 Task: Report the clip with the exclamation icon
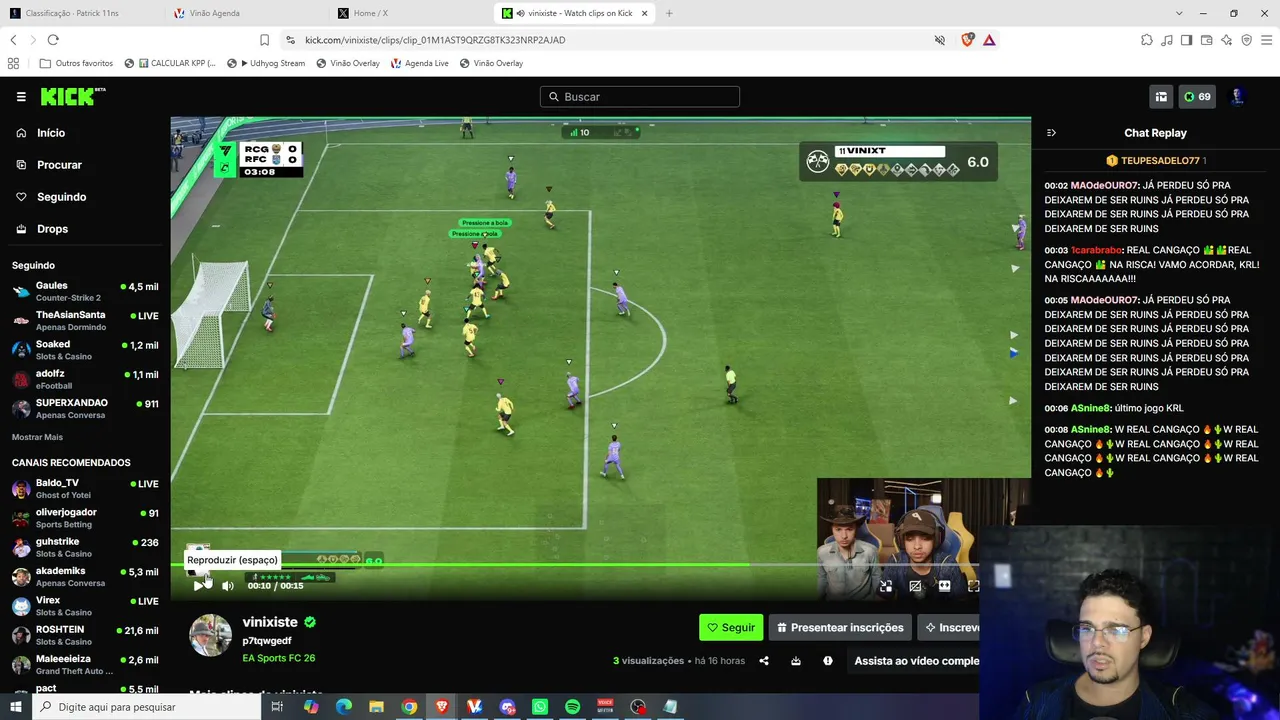tap(828, 661)
